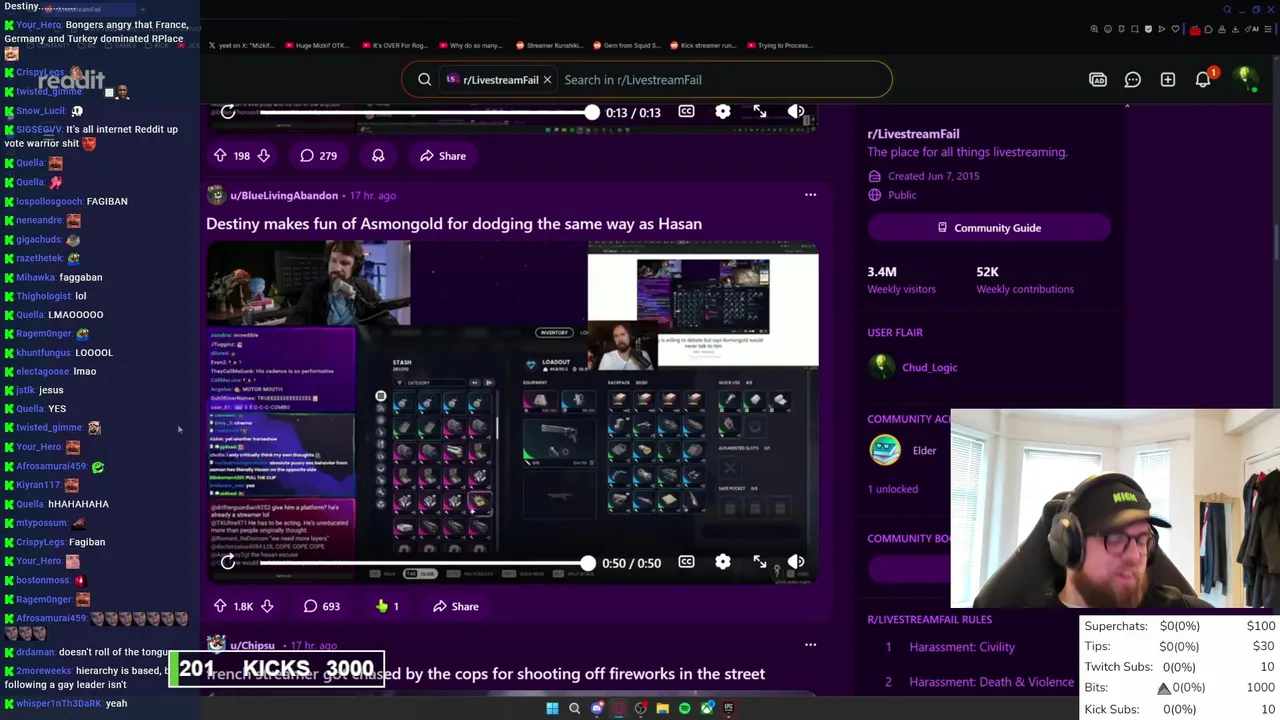Open the Windows Start menu
1280x720 pixels.
click(x=552, y=708)
